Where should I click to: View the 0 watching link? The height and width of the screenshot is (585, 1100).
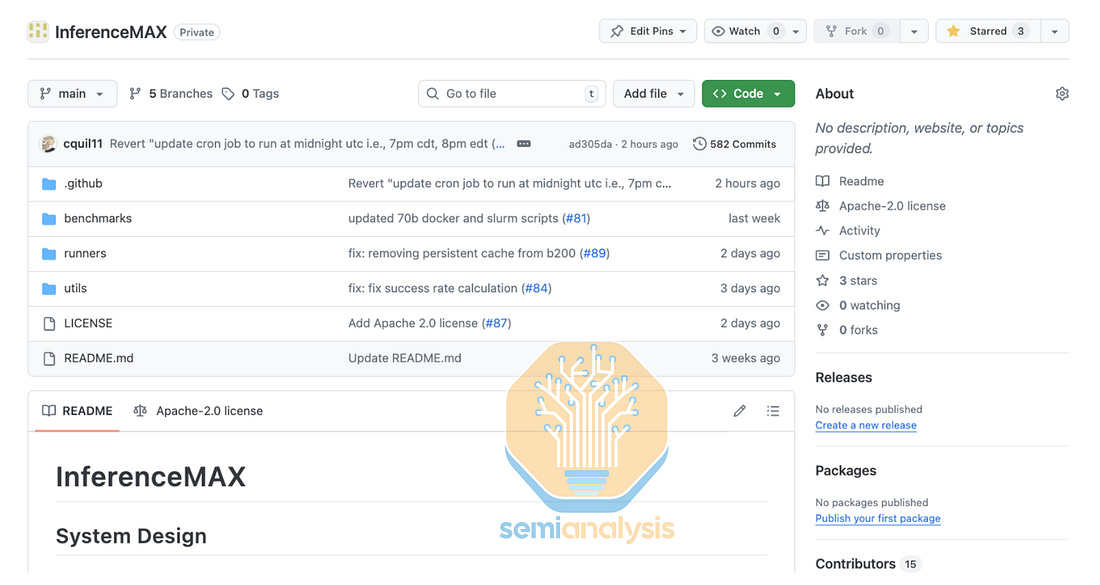(869, 305)
